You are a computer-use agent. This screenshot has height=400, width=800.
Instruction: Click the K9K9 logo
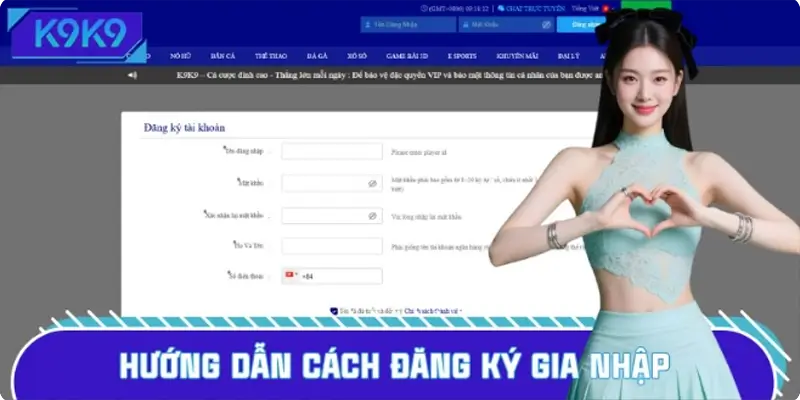(x=78, y=35)
